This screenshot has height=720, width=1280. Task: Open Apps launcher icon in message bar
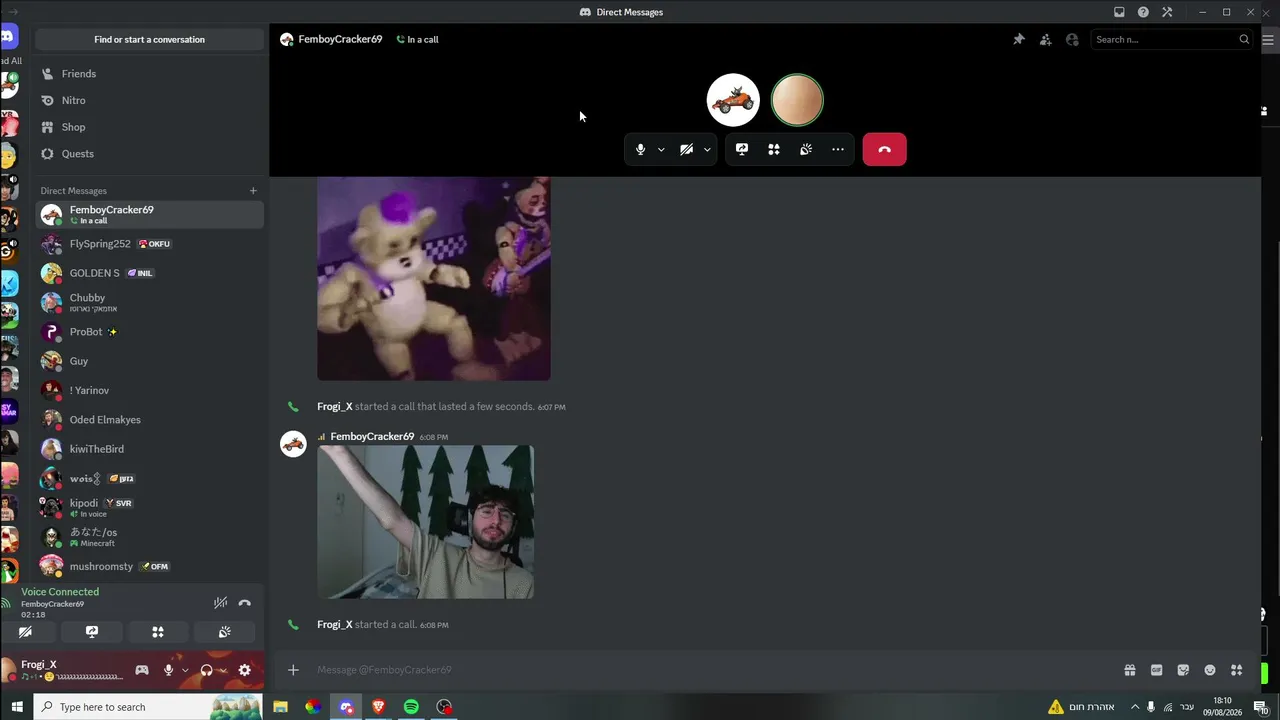[1236, 670]
